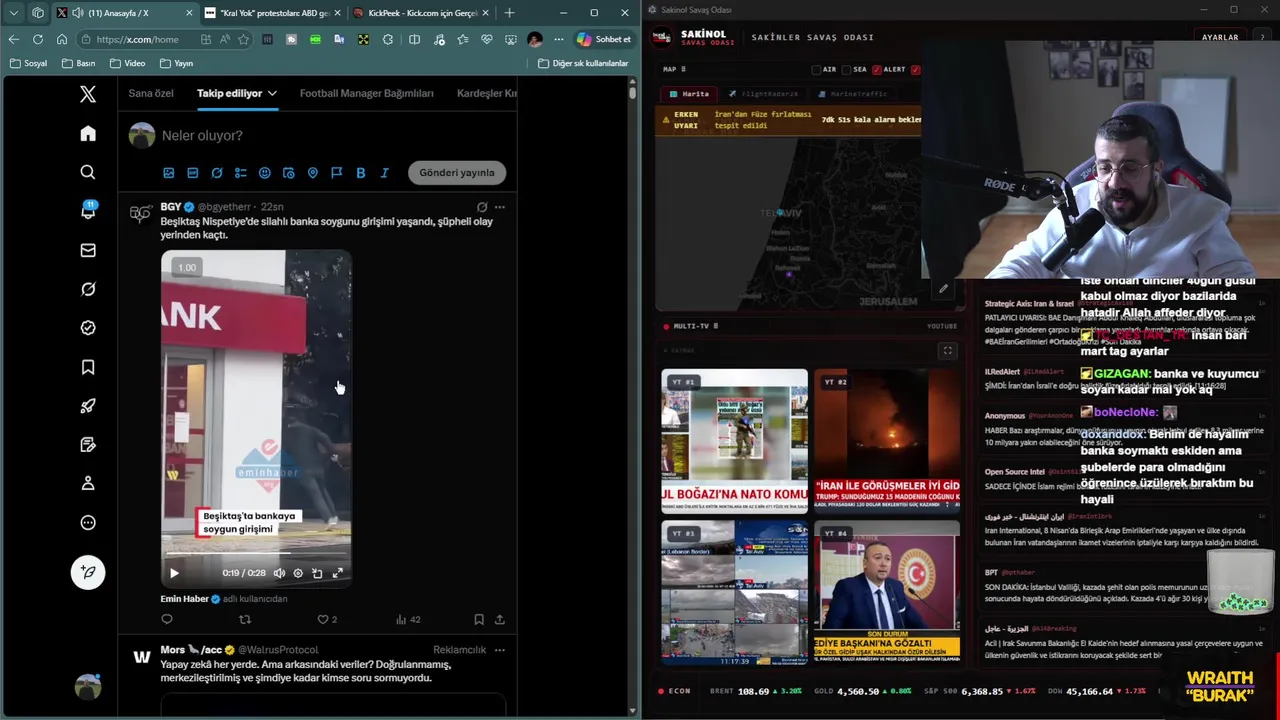Select Harita tab in Savaş Odası
This screenshot has width=1280, height=720.
point(690,94)
